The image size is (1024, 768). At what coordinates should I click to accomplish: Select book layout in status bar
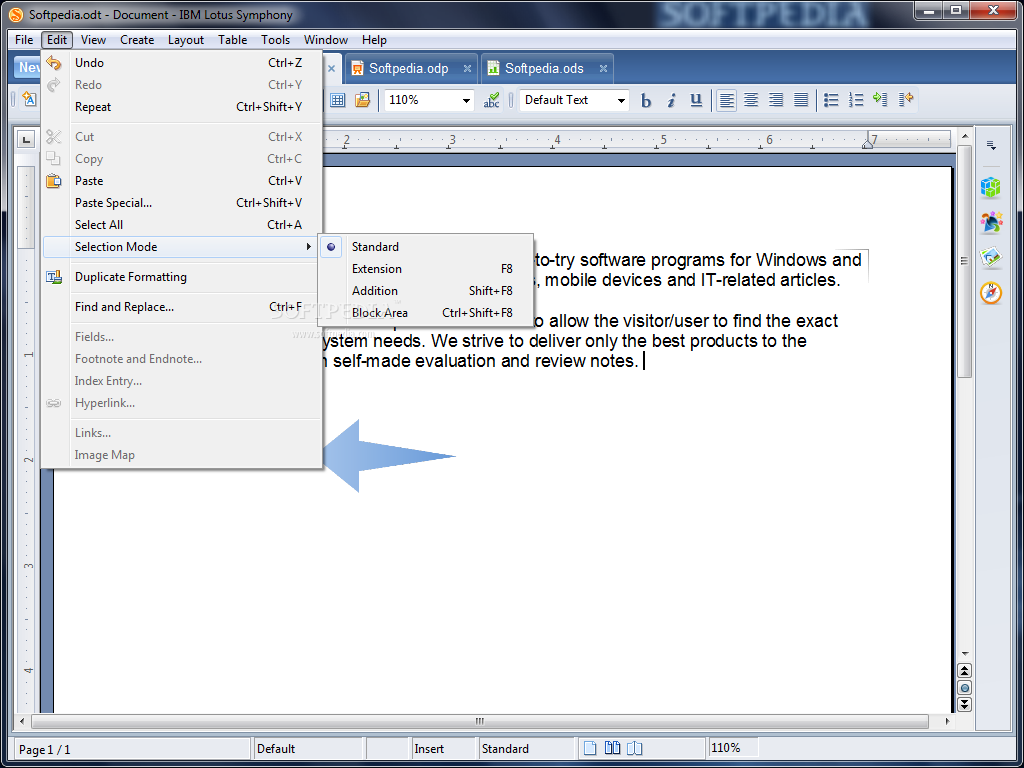point(634,748)
